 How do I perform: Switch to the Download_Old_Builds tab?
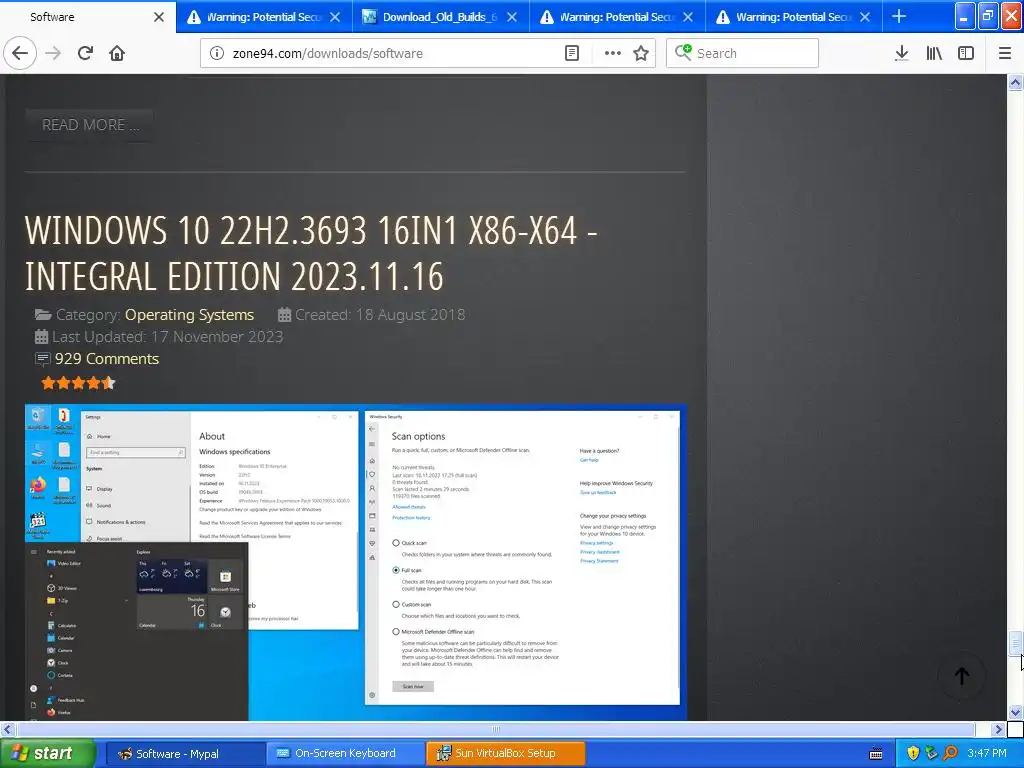click(x=441, y=17)
